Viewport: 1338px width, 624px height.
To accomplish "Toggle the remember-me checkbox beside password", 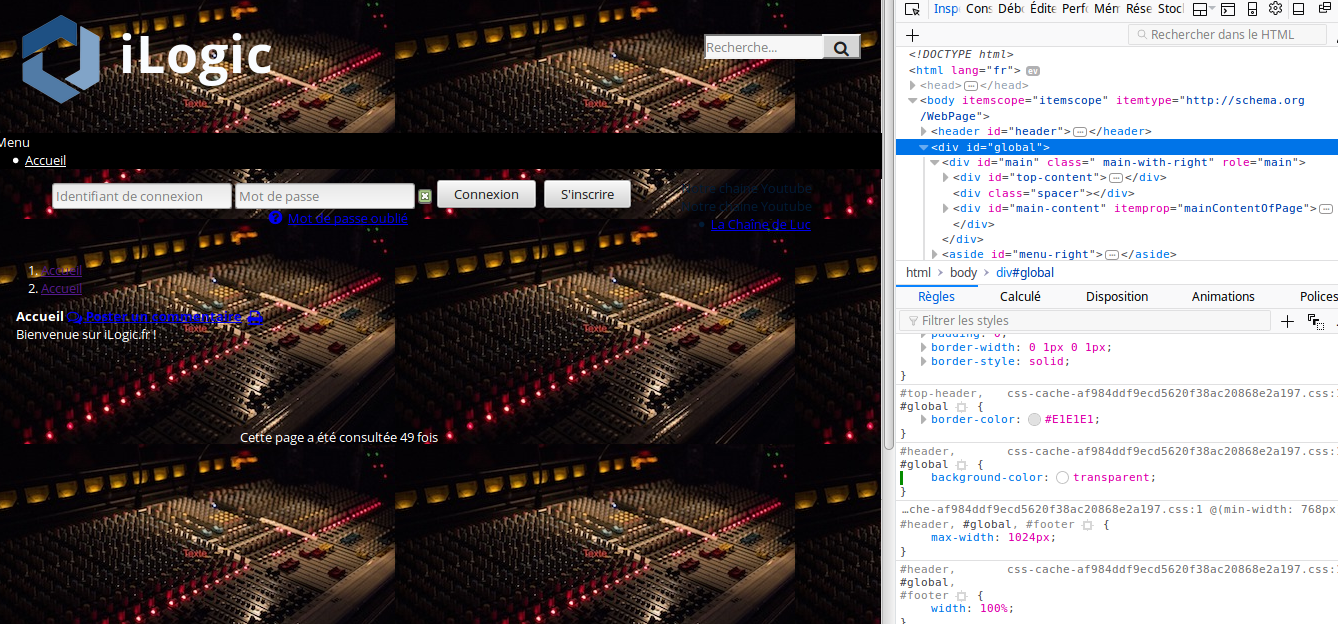I will coord(425,196).
